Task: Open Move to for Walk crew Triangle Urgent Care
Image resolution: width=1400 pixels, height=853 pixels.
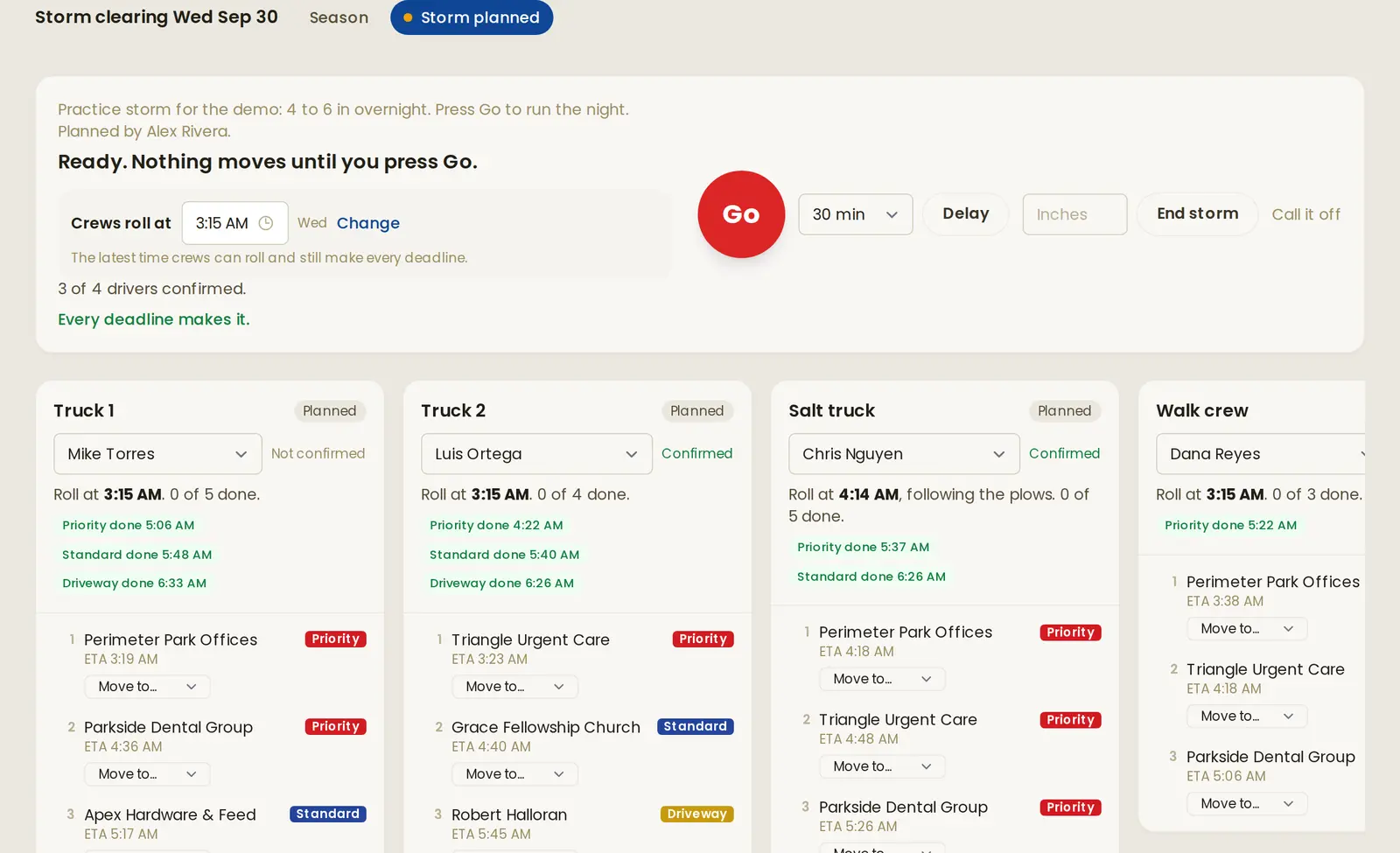Action: tap(1247, 717)
